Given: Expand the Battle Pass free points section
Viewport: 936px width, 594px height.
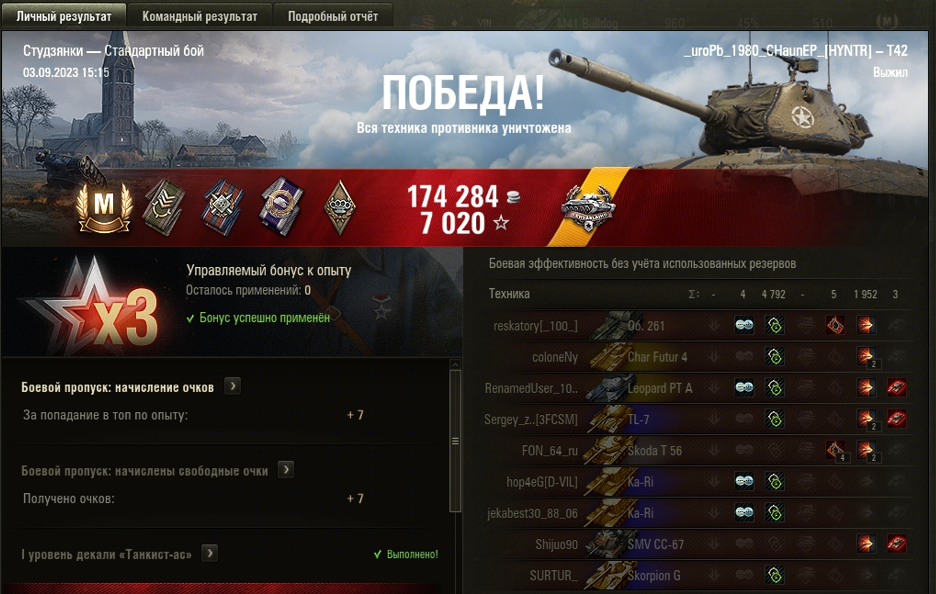Looking at the screenshot, I should coord(286,470).
